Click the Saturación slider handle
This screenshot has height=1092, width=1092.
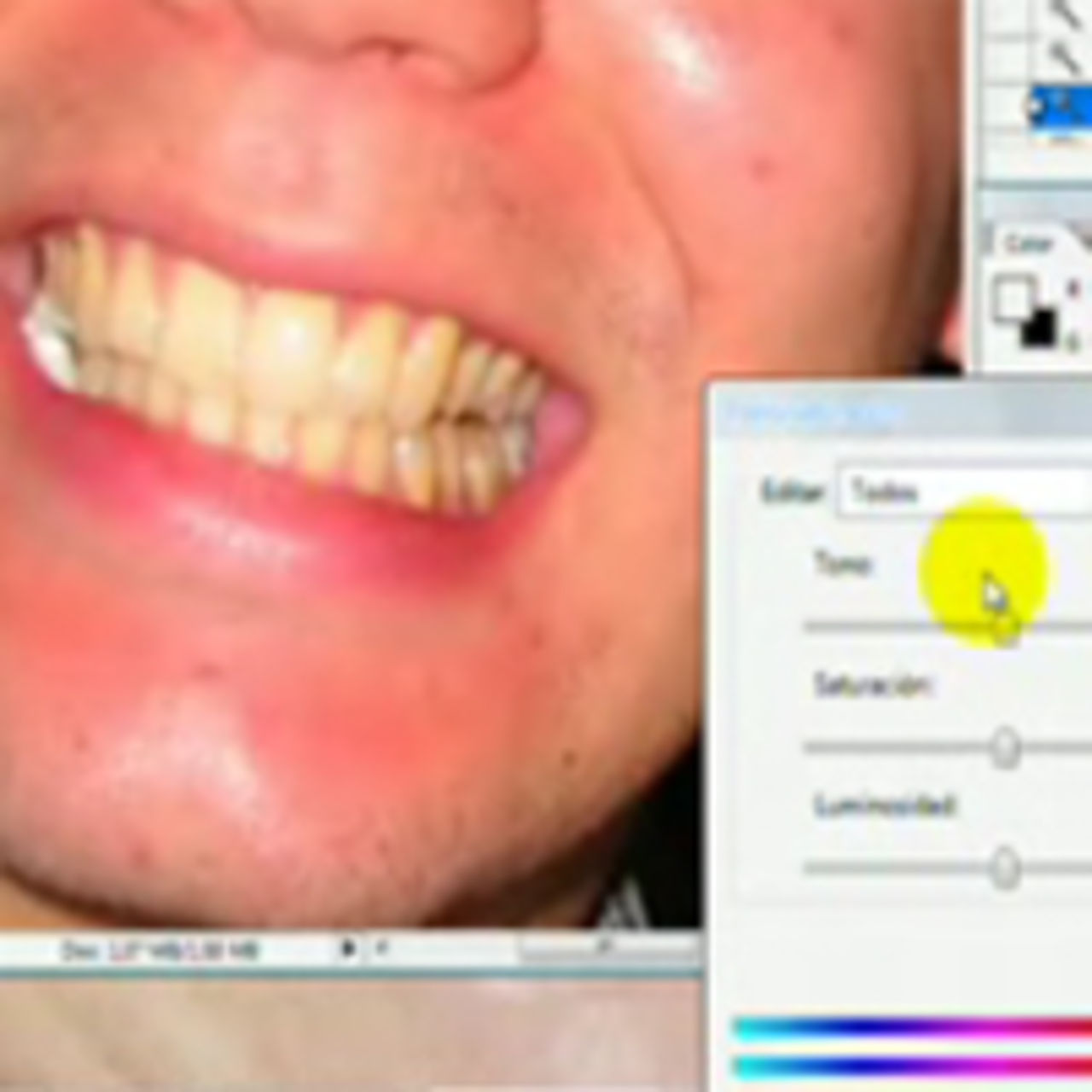pos(1007,748)
